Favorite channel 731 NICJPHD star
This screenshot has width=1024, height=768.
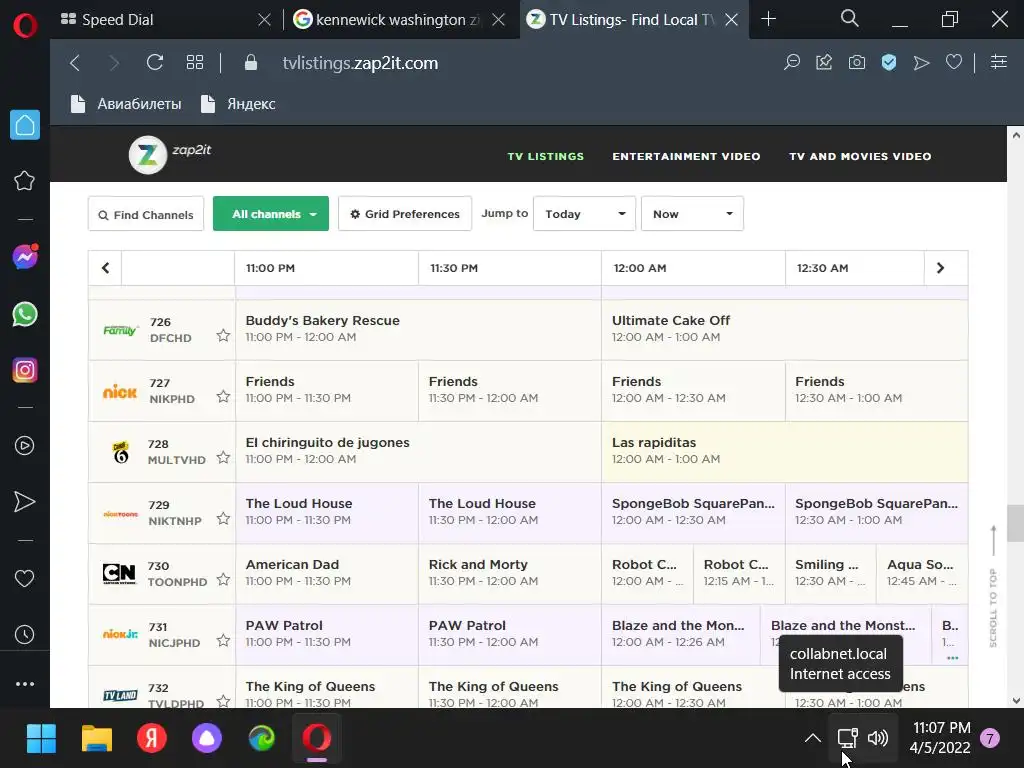tap(223, 640)
